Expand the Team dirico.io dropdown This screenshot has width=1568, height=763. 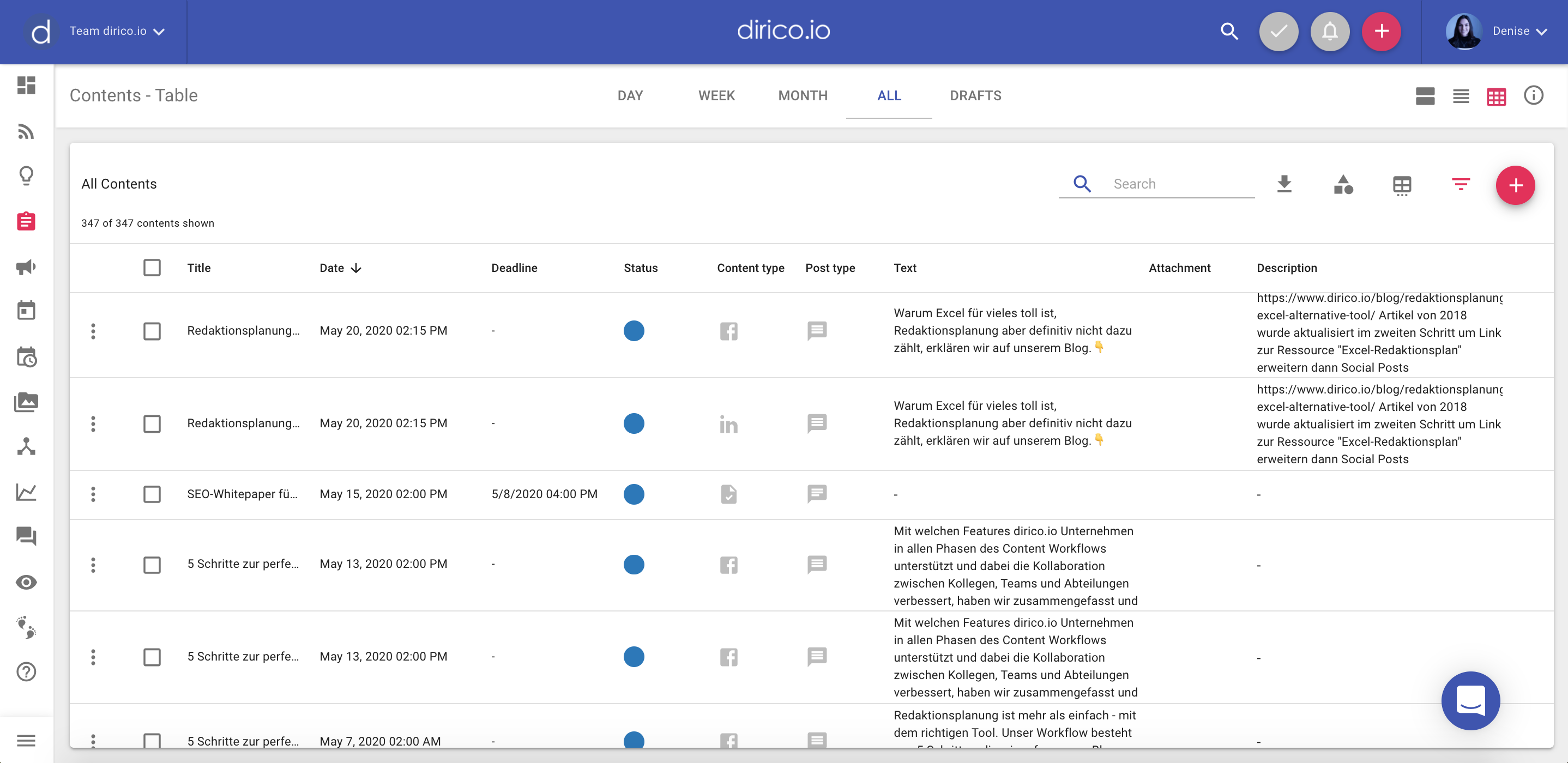coord(117,31)
